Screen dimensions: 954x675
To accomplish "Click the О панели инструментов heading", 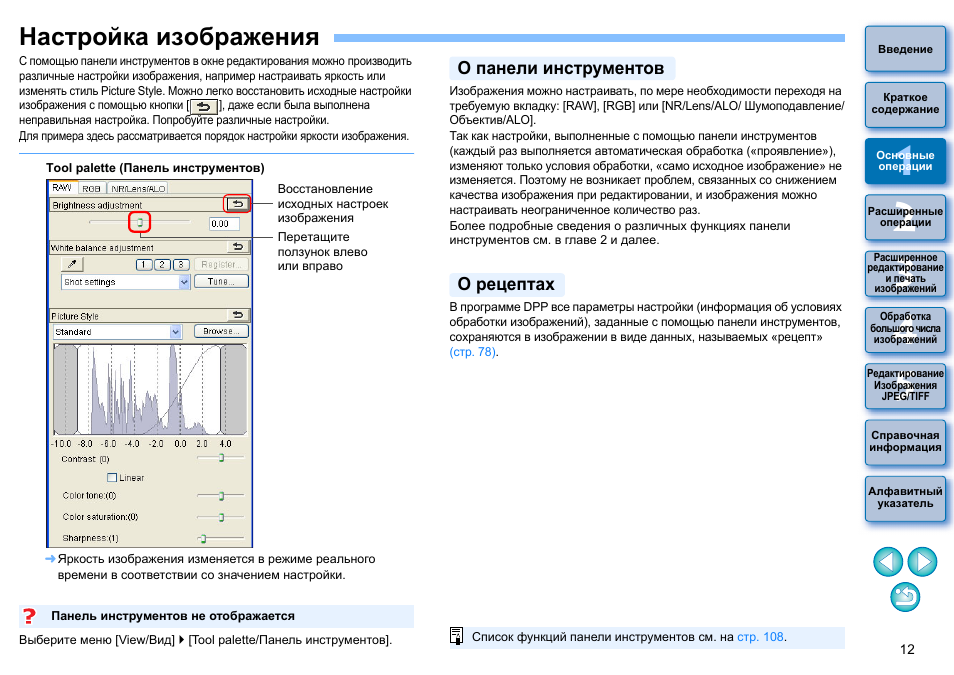I will point(560,68).
